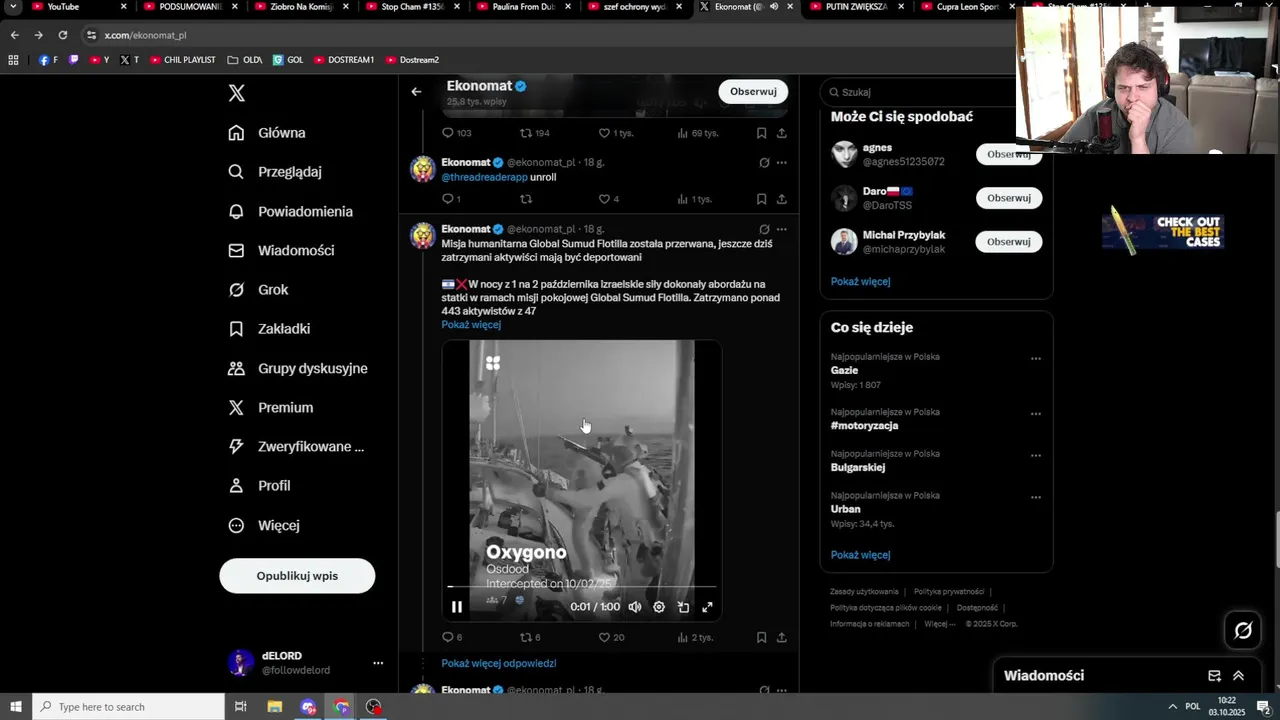Click Pokaż więcej under suggested accounts
This screenshot has width=1280, height=720.
(860, 281)
